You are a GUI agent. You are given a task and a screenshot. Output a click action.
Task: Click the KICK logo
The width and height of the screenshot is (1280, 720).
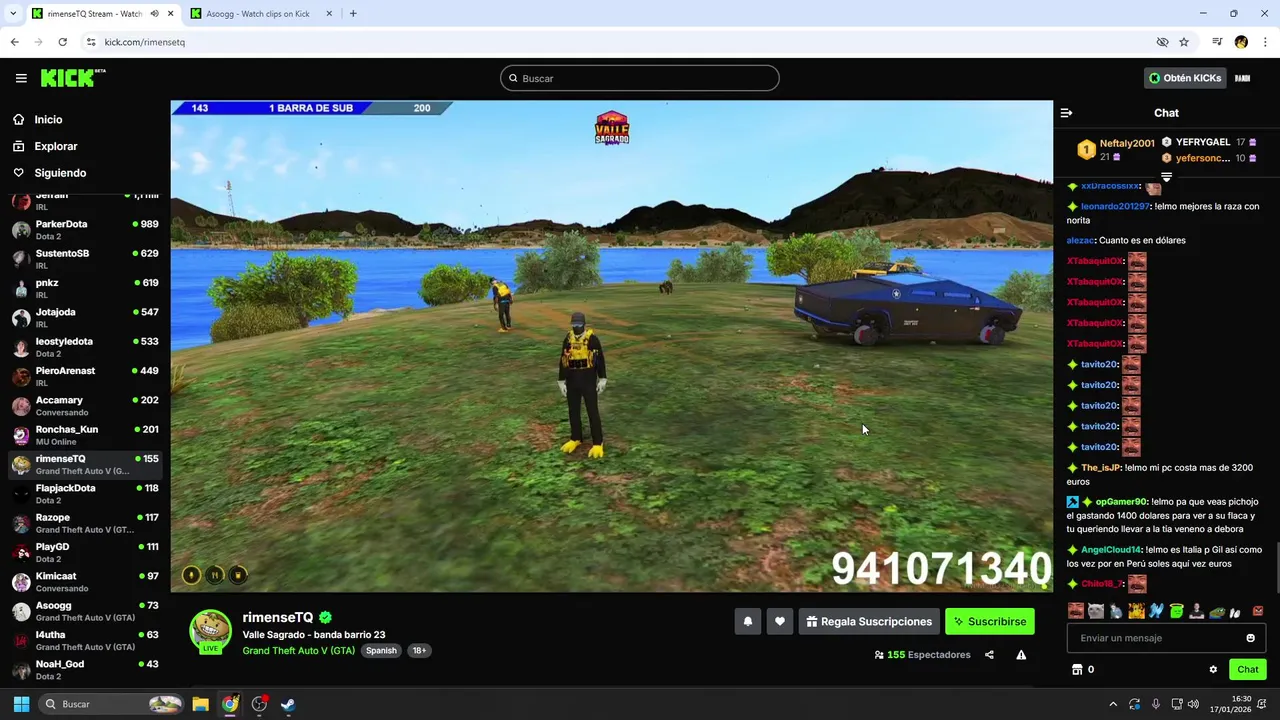[73, 78]
